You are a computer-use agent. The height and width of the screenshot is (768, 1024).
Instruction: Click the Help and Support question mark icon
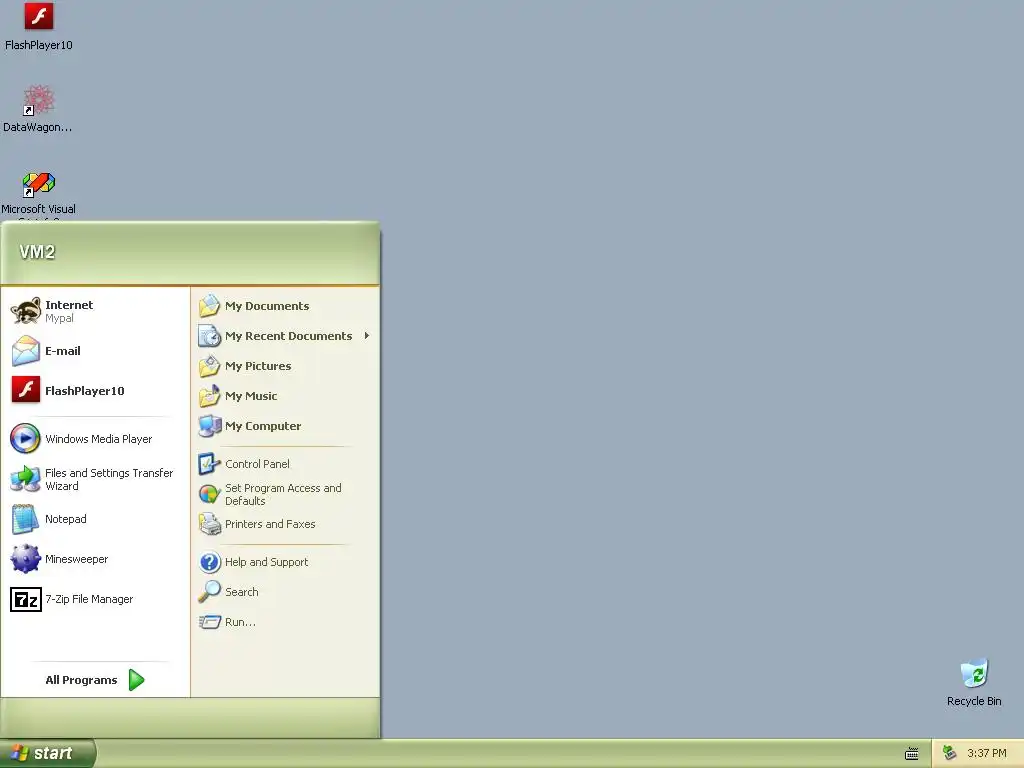point(210,562)
